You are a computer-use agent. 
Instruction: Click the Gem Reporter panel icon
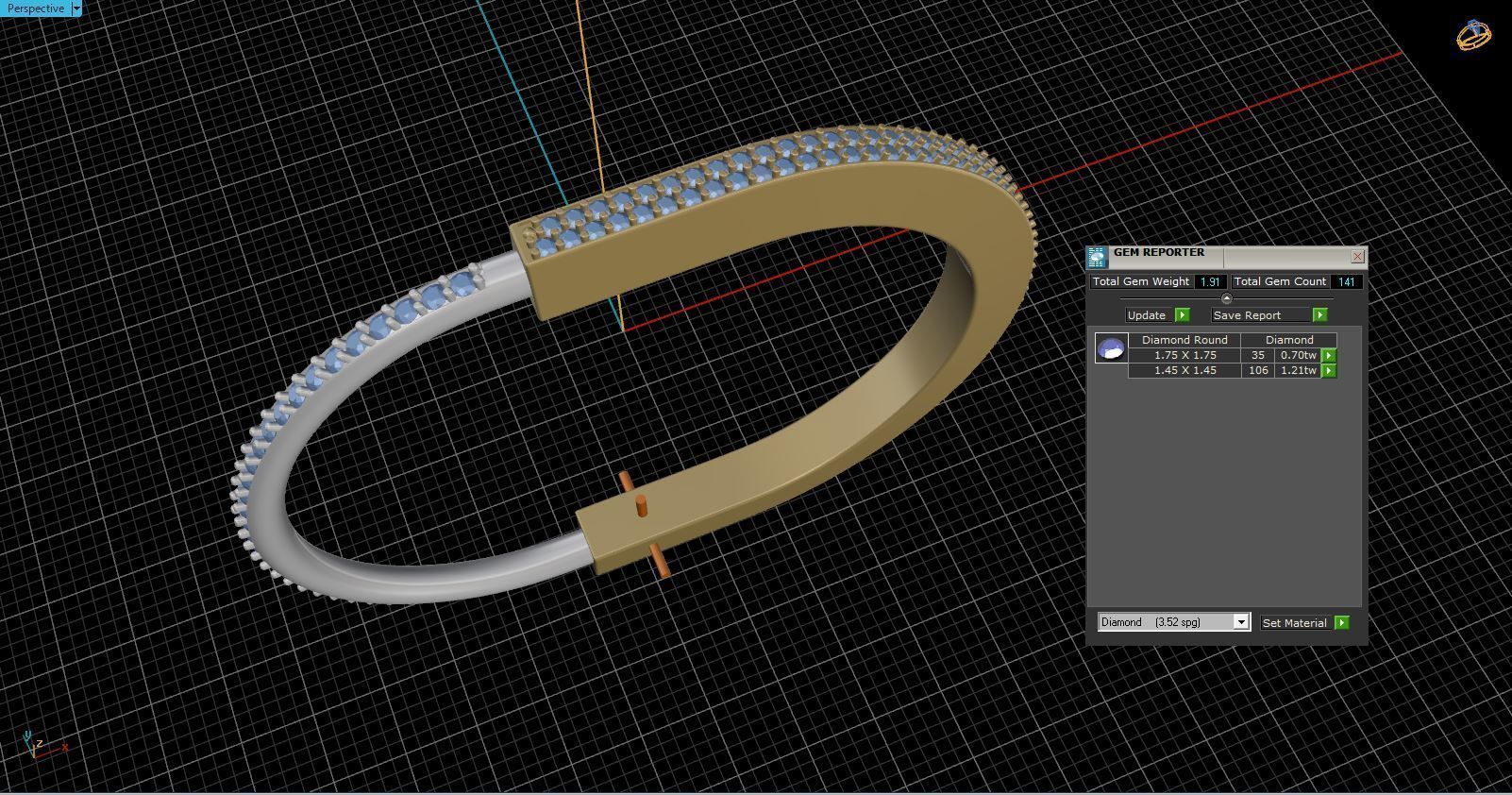[1097, 258]
